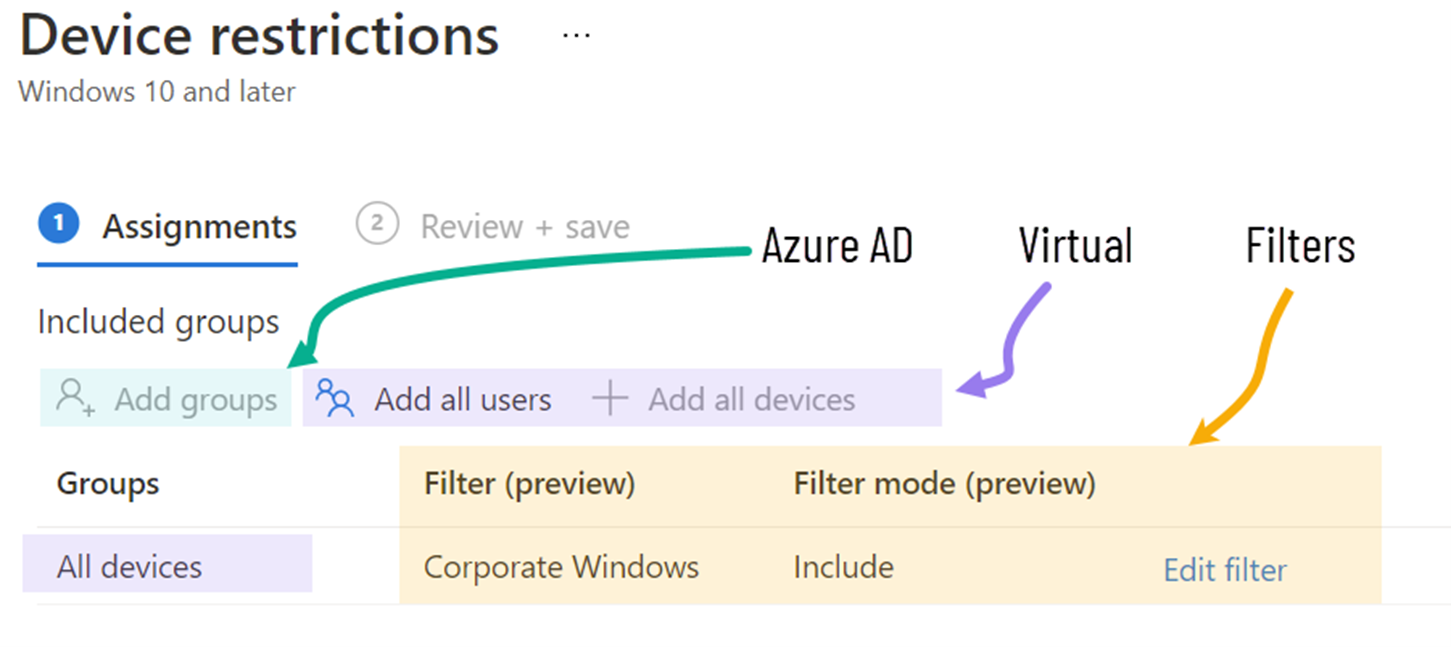This screenshot has height=647, width=1451.
Task: Click the Filter (preview) column header
Action: tap(530, 484)
